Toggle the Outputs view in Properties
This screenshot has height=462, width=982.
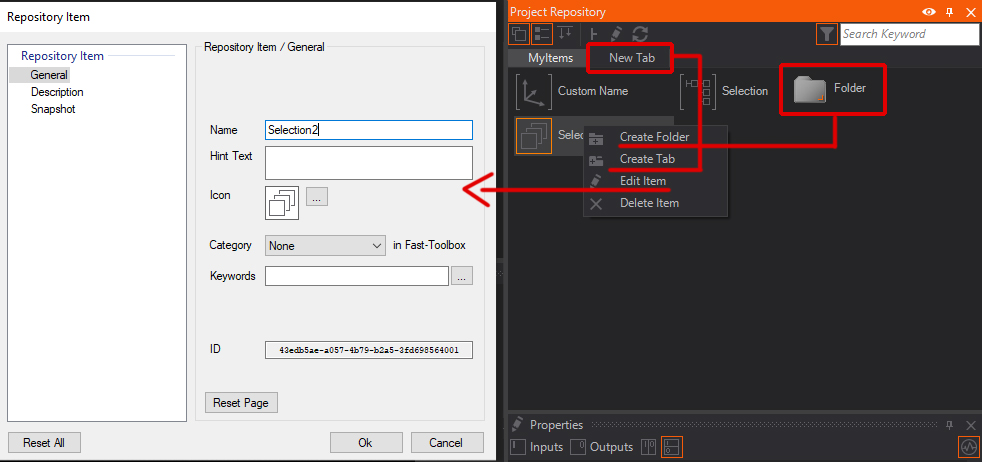click(x=601, y=447)
